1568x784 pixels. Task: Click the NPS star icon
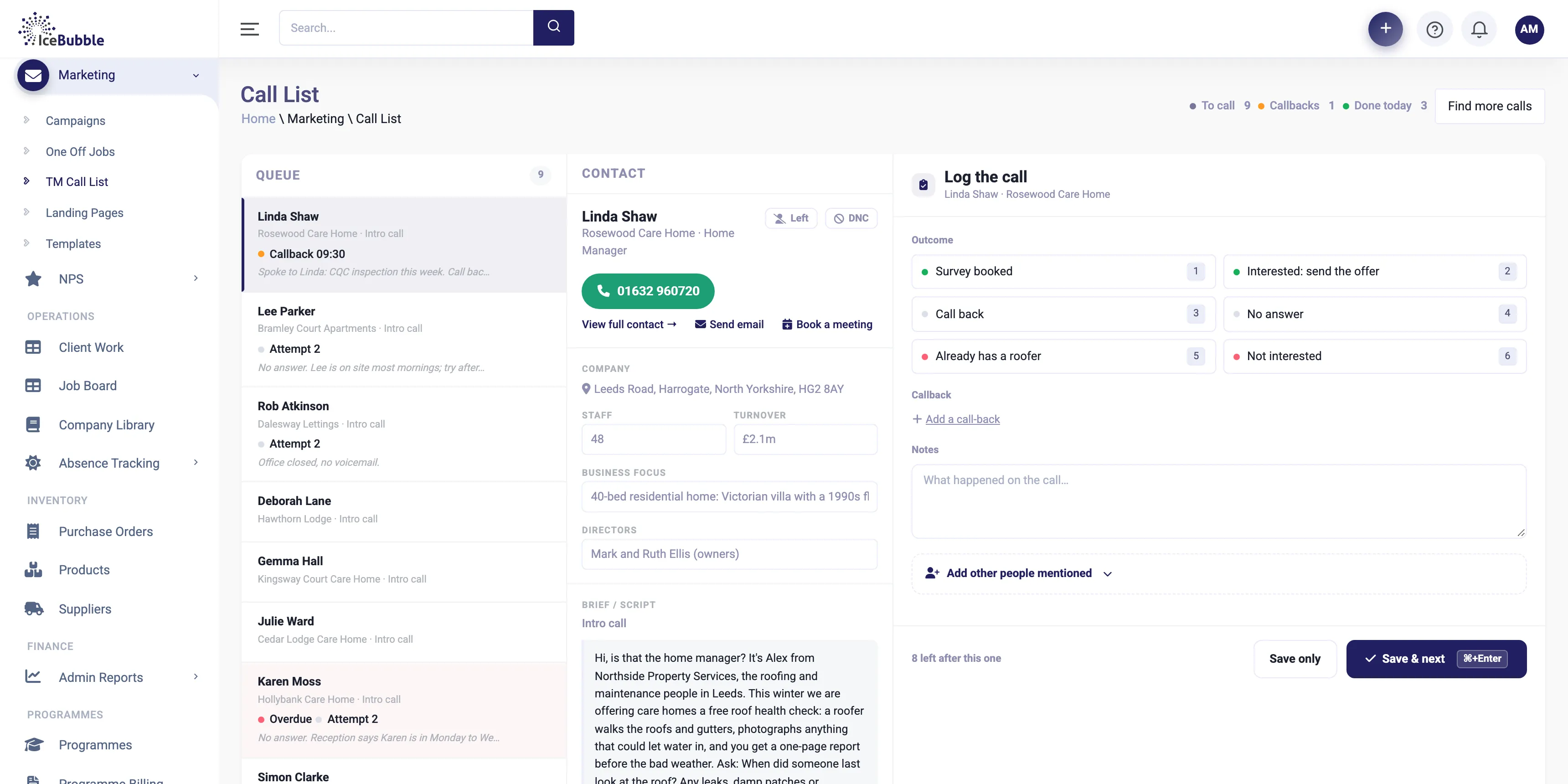point(33,279)
